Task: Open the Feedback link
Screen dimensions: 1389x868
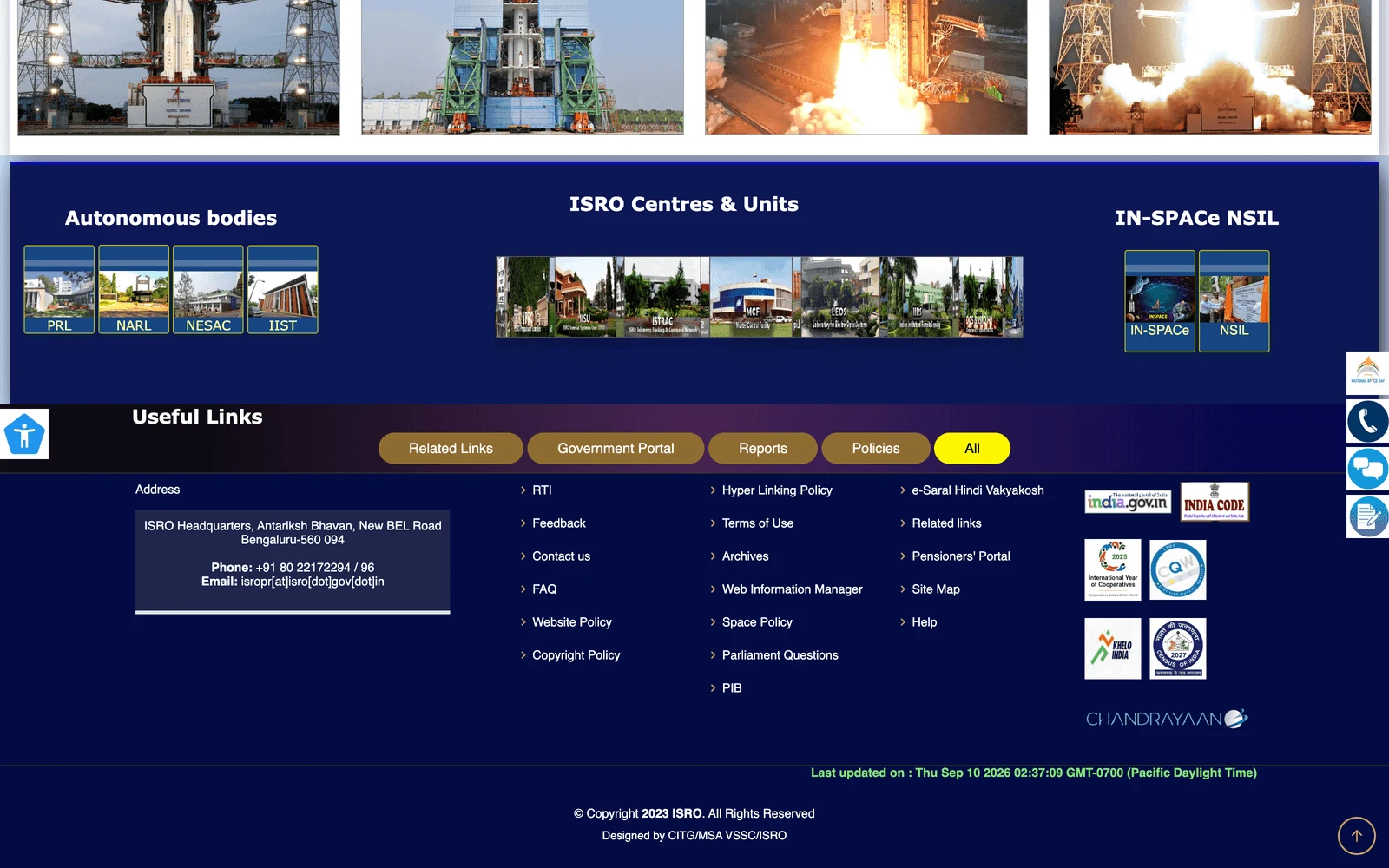Action: pyautogui.click(x=559, y=523)
